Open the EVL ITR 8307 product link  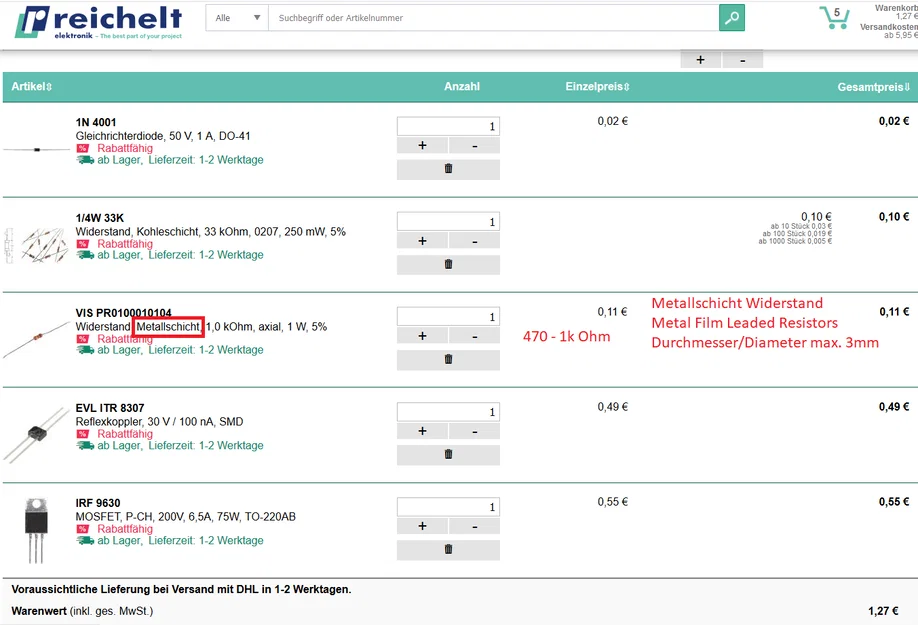[109, 408]
